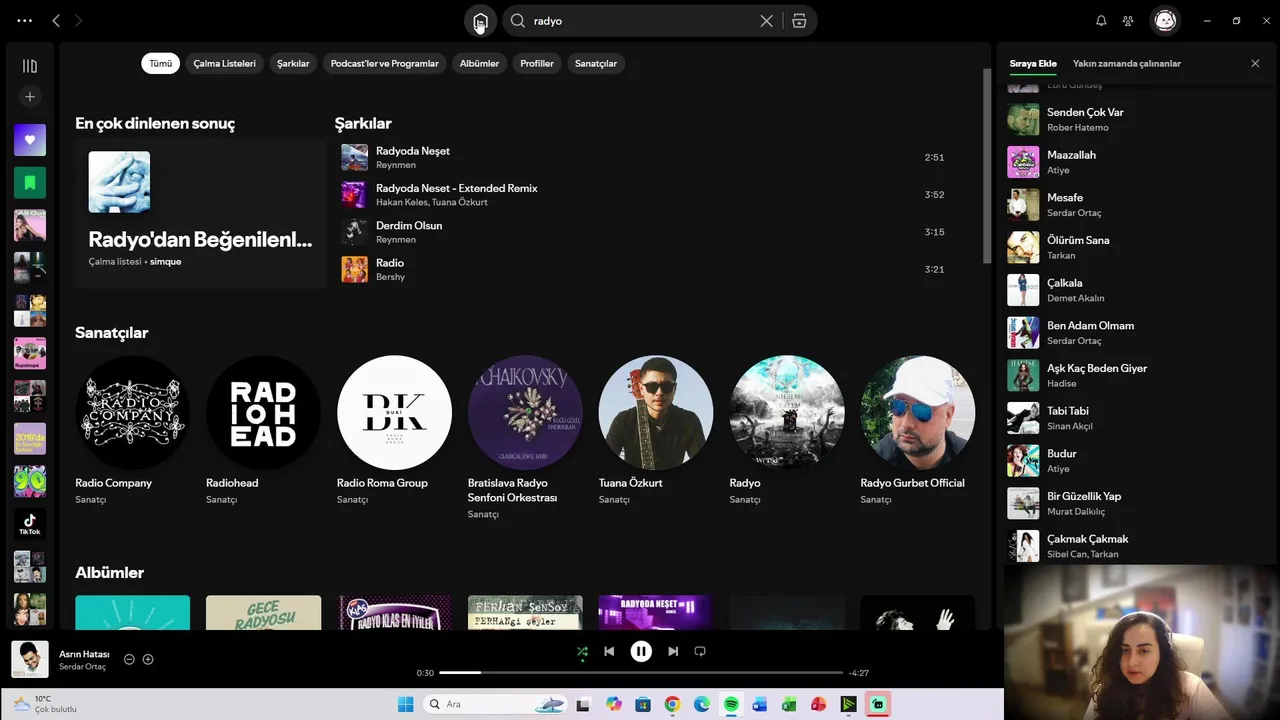Skip to next track

673,651
